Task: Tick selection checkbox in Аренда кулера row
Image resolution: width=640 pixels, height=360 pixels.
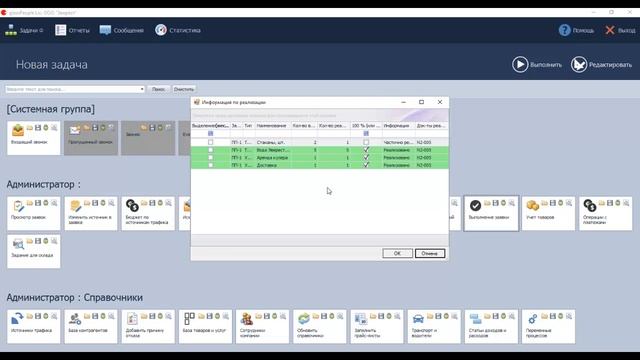Action: click(x=211, y=158)
